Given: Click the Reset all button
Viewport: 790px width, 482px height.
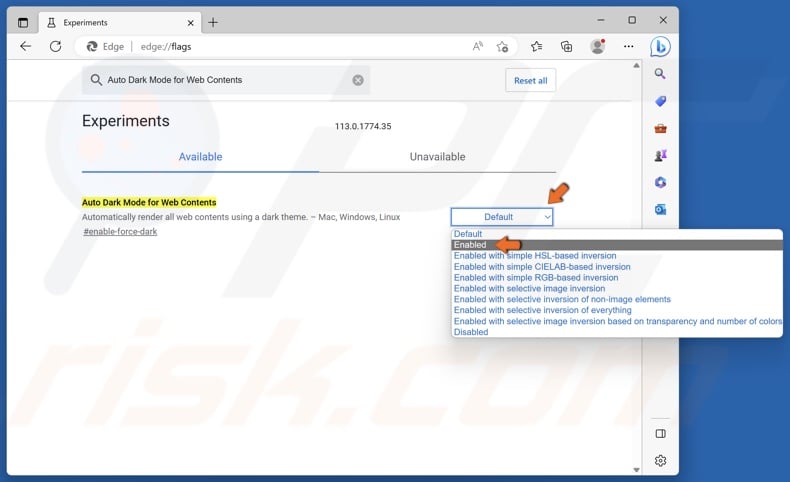Looking at the screenshot, I should (x=531, y=81).
